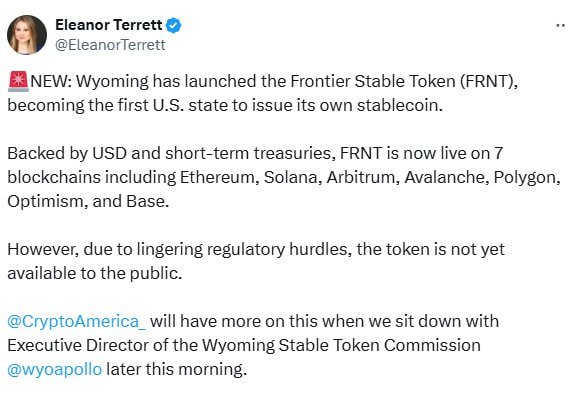Follow the @wyoapollo mention link
This screenshot has height=394, width=568.
(x=55, y=370)
